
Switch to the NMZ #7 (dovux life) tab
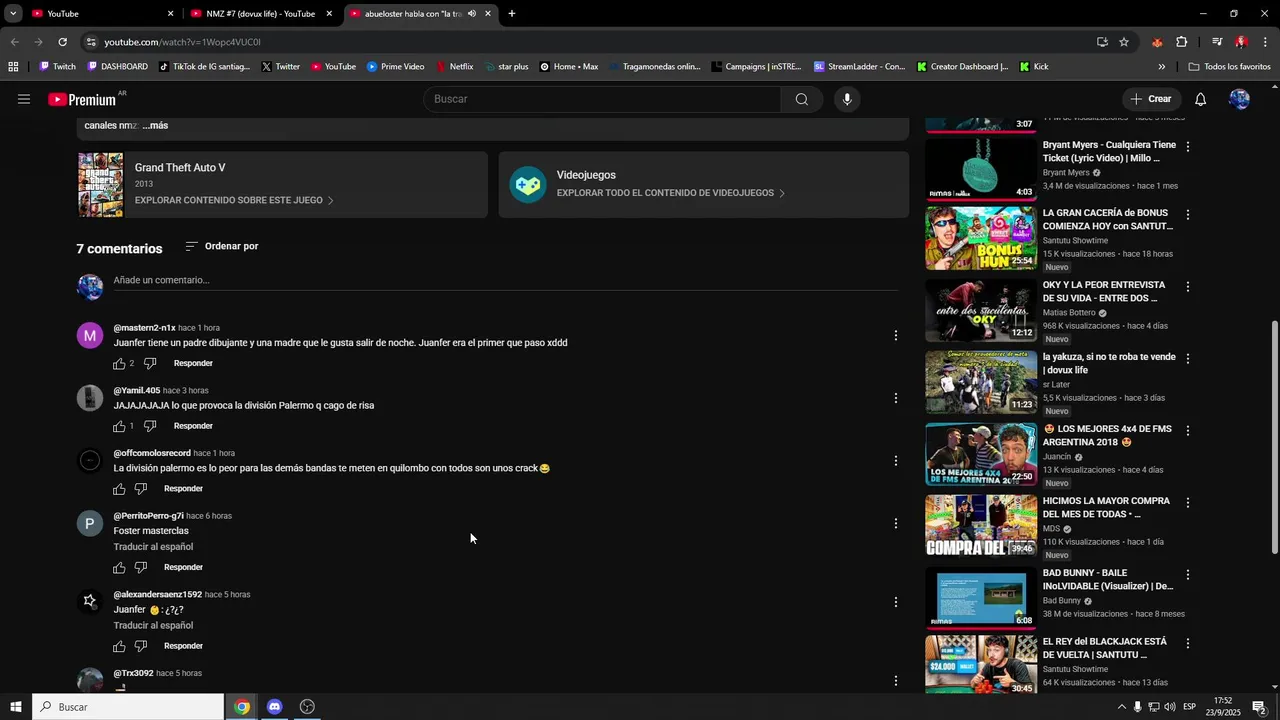(x=261, y=14)
